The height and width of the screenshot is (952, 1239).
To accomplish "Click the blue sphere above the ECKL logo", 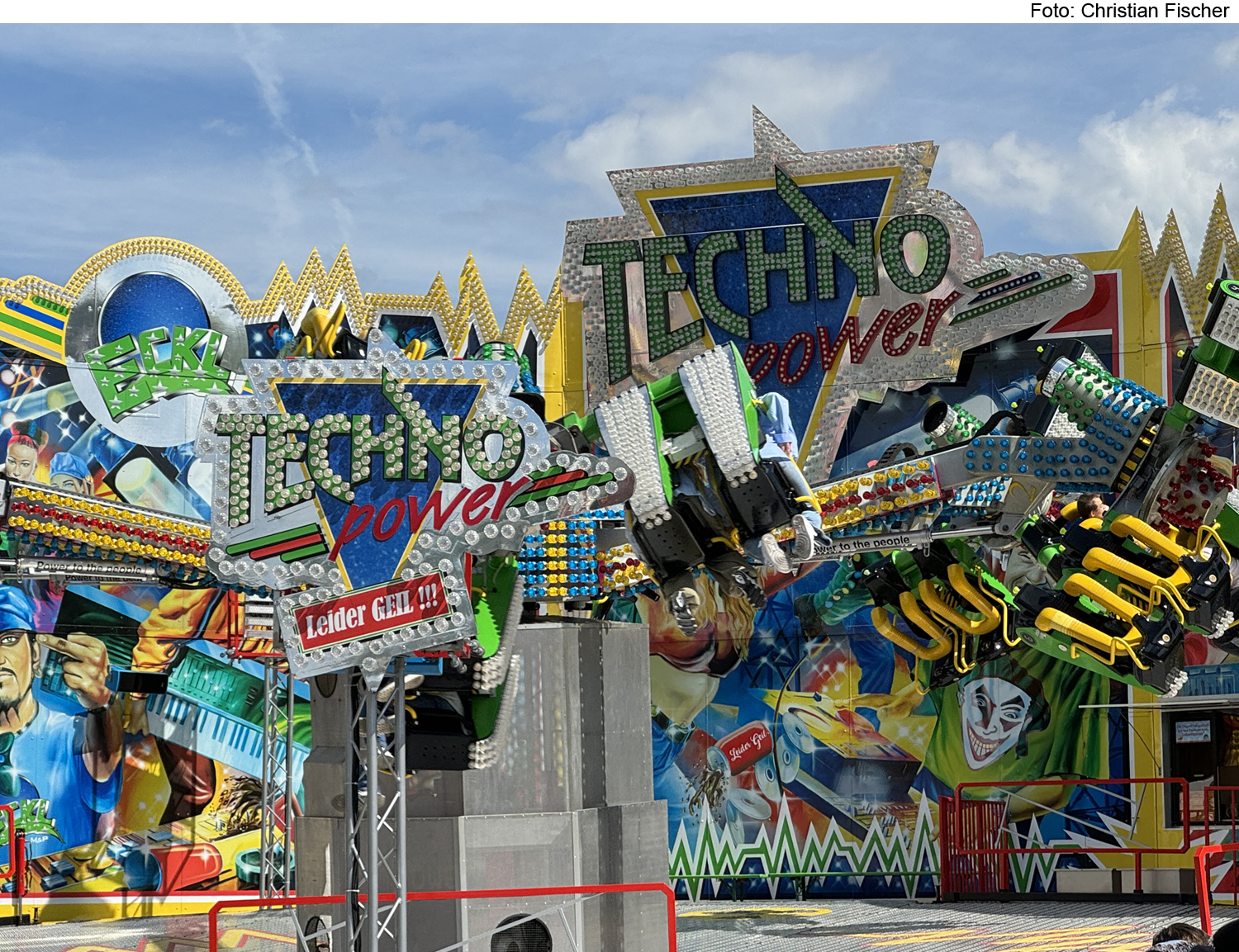I will click(x=154, y=307).
